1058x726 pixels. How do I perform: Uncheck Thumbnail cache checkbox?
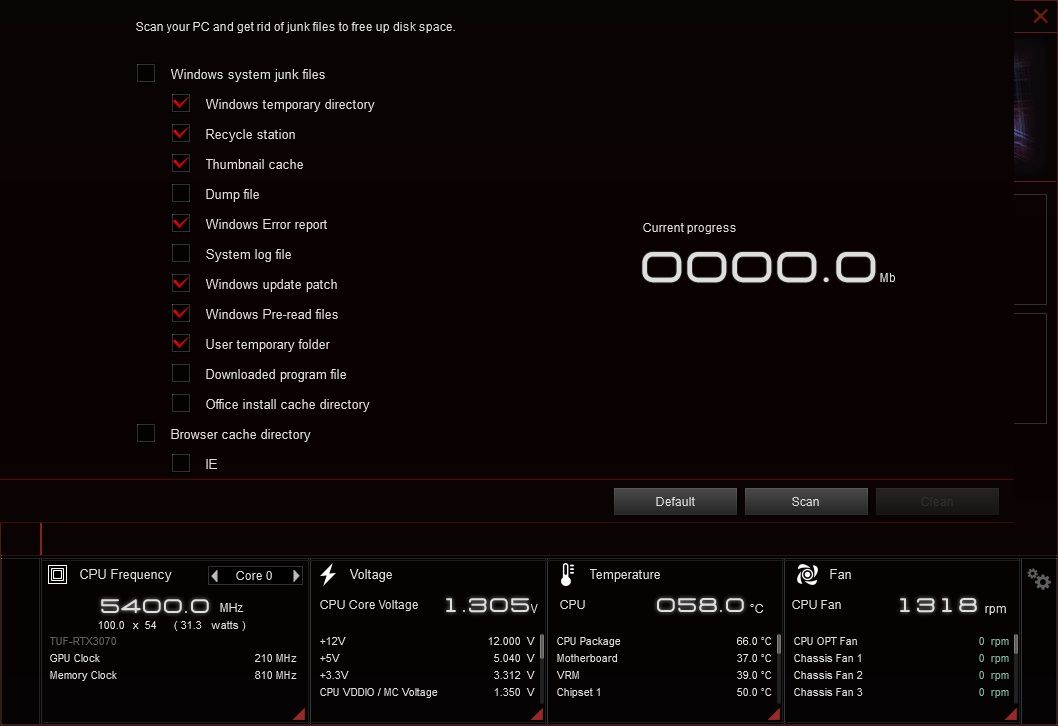pos(181,163)
